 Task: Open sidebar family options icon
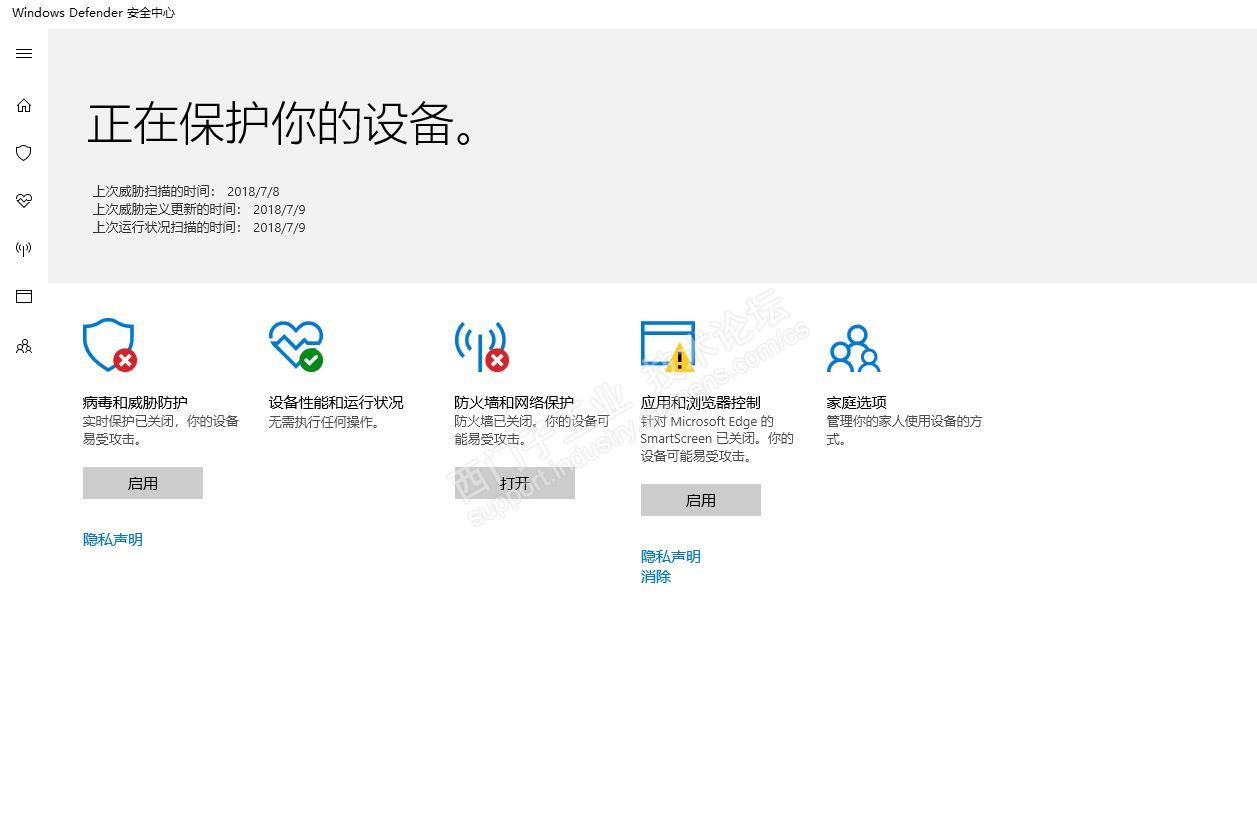24,346
